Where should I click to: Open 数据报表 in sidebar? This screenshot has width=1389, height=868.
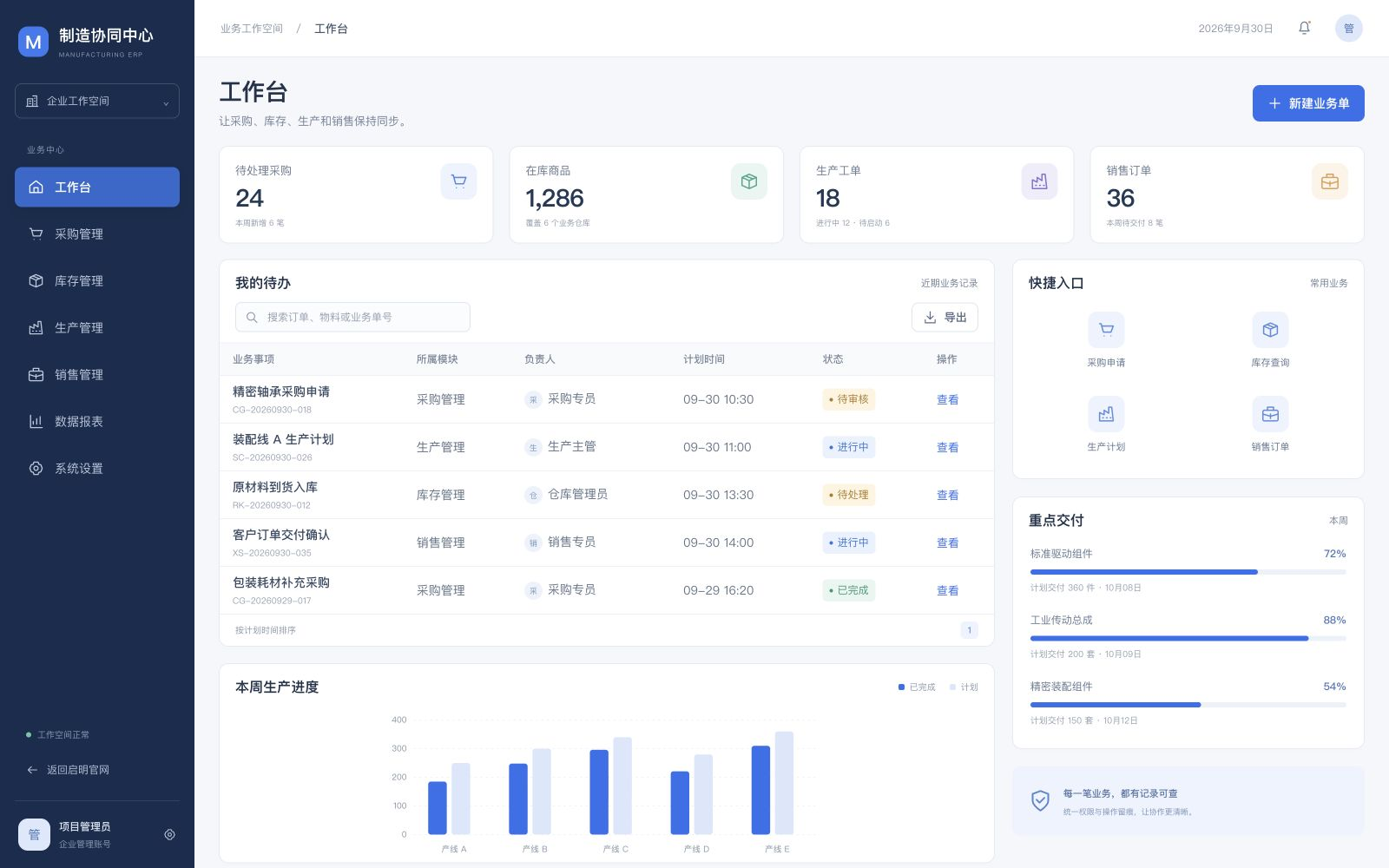click(x=97, y=421)
